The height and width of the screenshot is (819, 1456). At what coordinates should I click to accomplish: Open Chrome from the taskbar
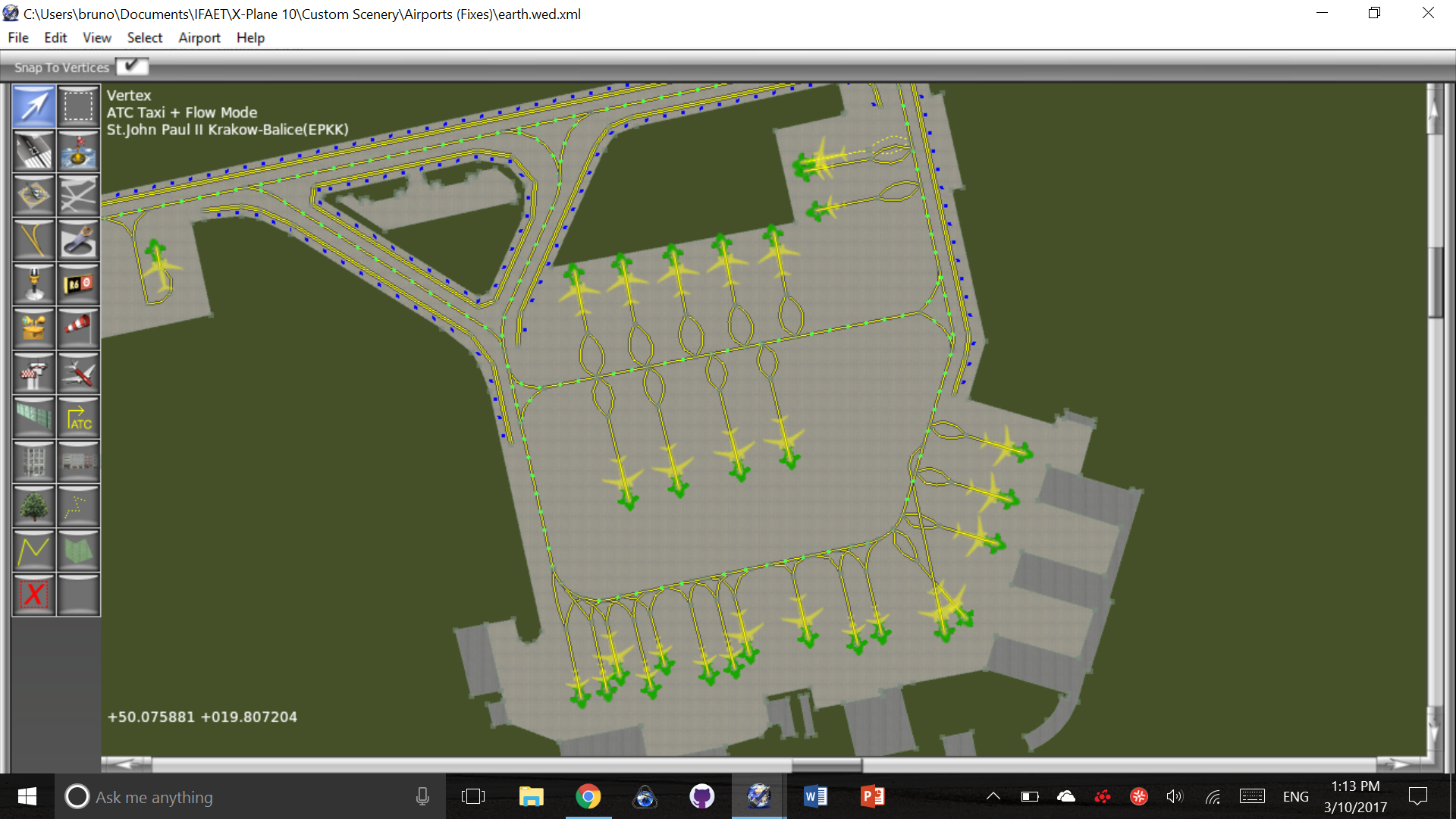pyautogui.click(x=588, y=796)
